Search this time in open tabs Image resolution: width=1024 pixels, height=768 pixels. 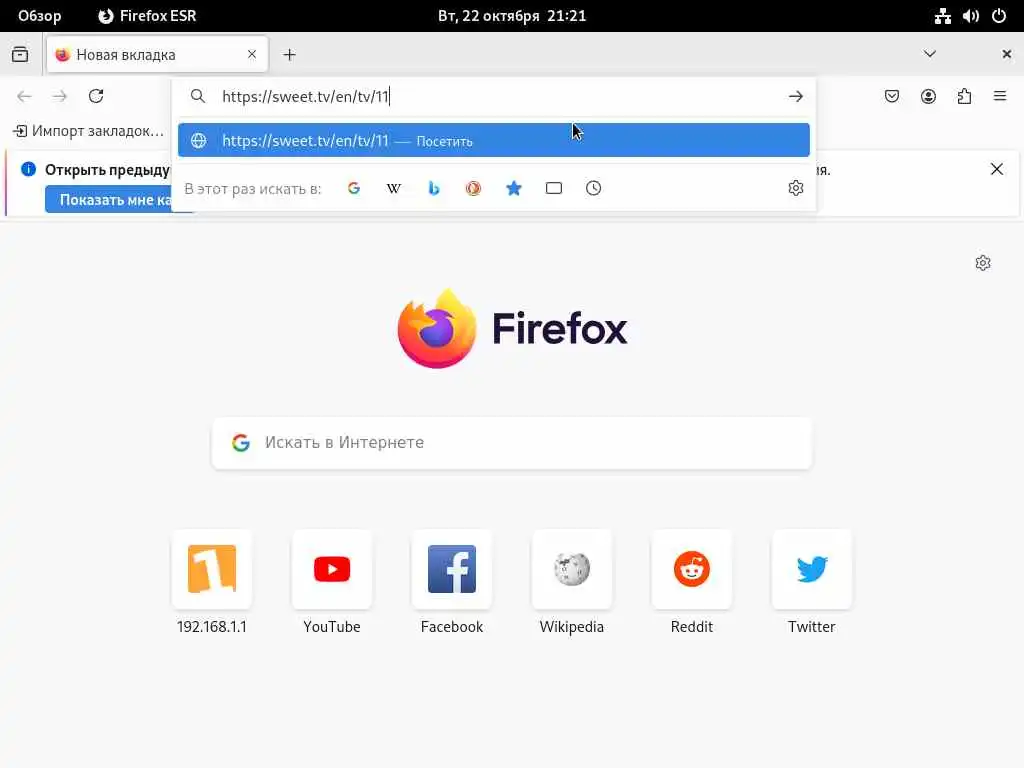click(554, 189)
